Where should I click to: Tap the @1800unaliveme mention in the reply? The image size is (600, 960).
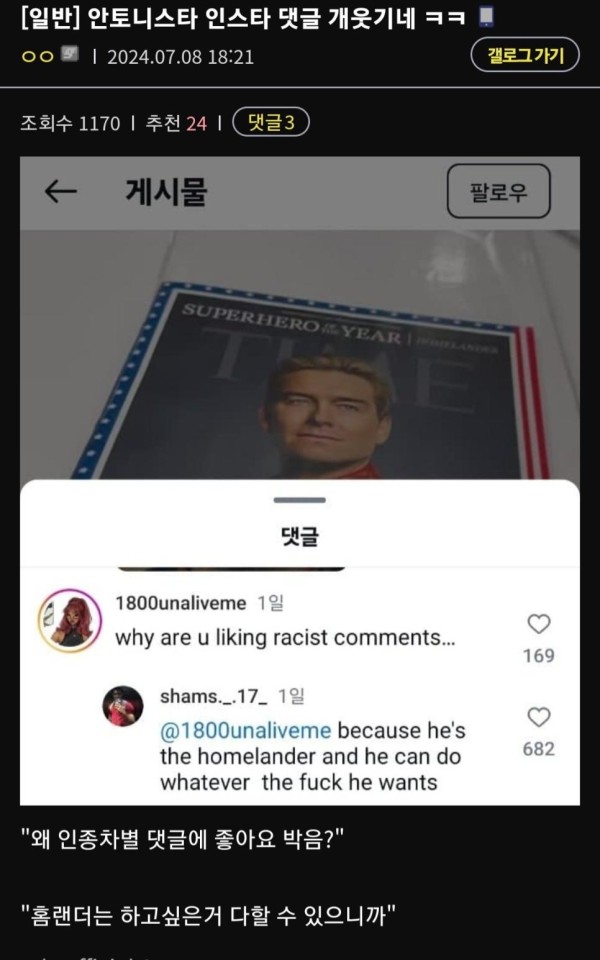246,730
